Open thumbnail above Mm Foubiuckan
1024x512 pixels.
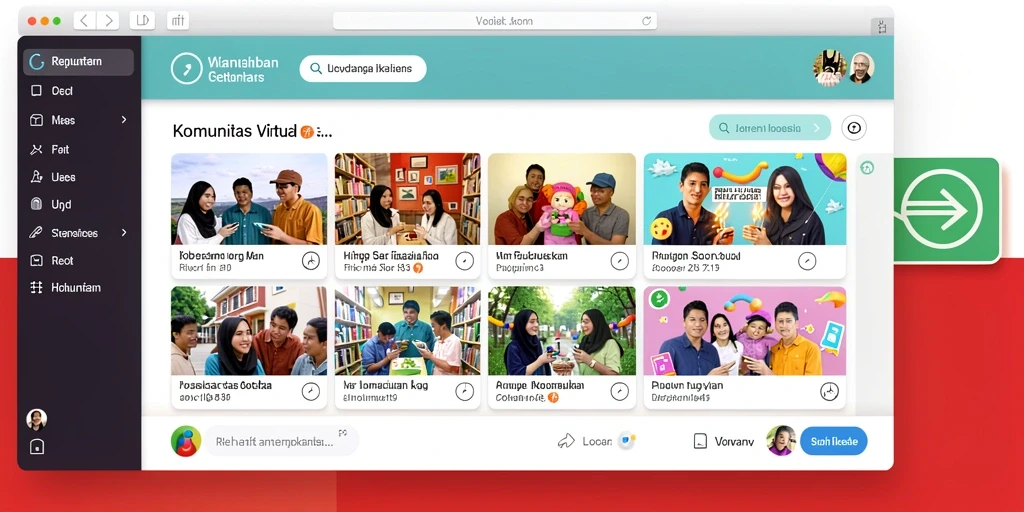(x=562, y=199)
